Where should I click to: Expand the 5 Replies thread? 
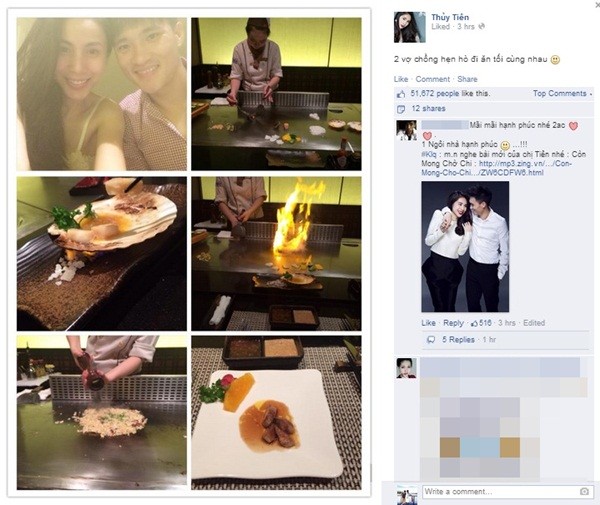[x=458, y=340]
